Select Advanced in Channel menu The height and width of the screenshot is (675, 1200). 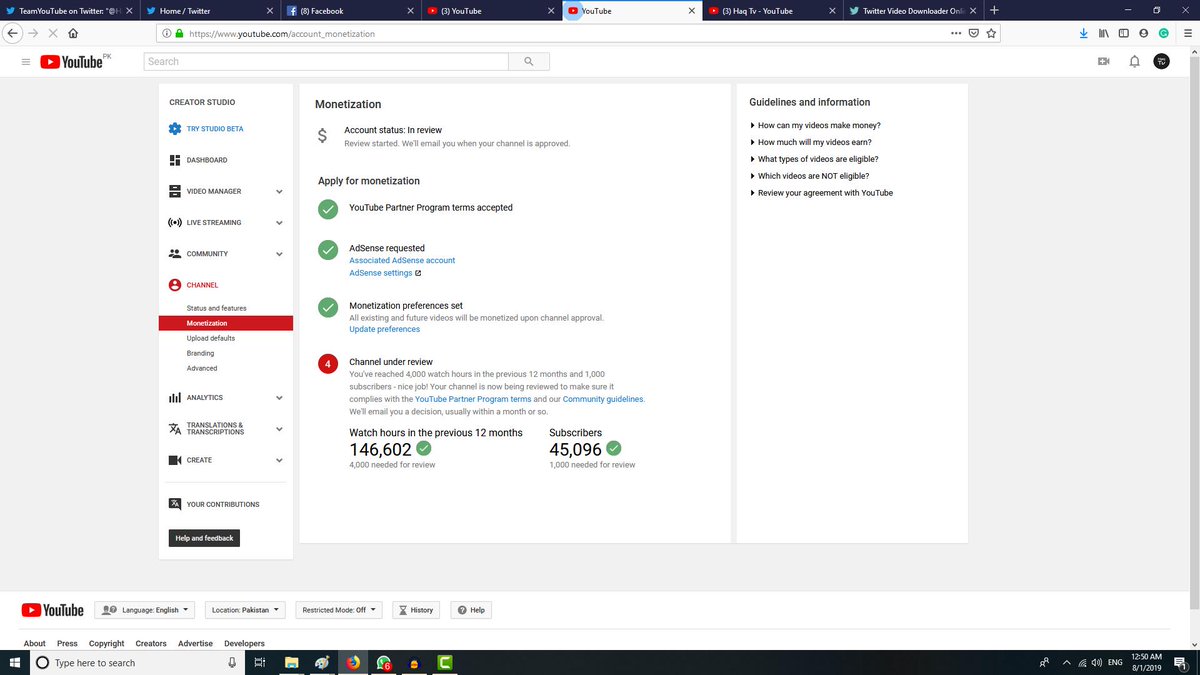coord(202,368)
